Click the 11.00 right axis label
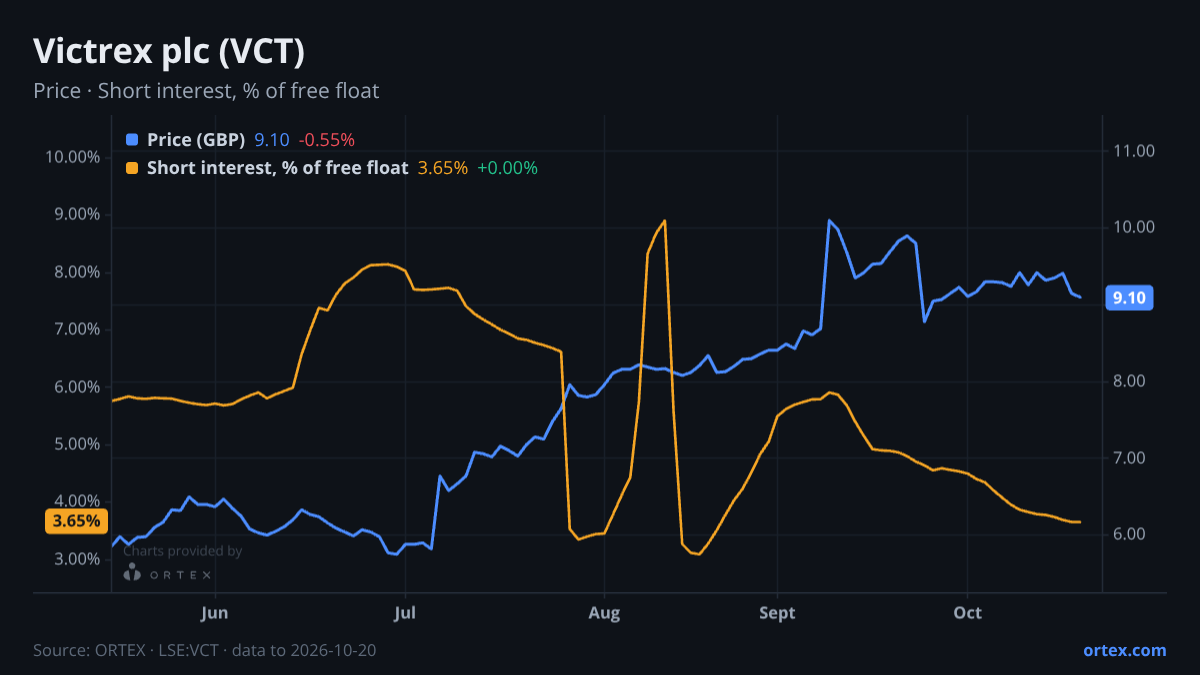This screenshot has width=1200, height=675. [x=1134, y=151]
